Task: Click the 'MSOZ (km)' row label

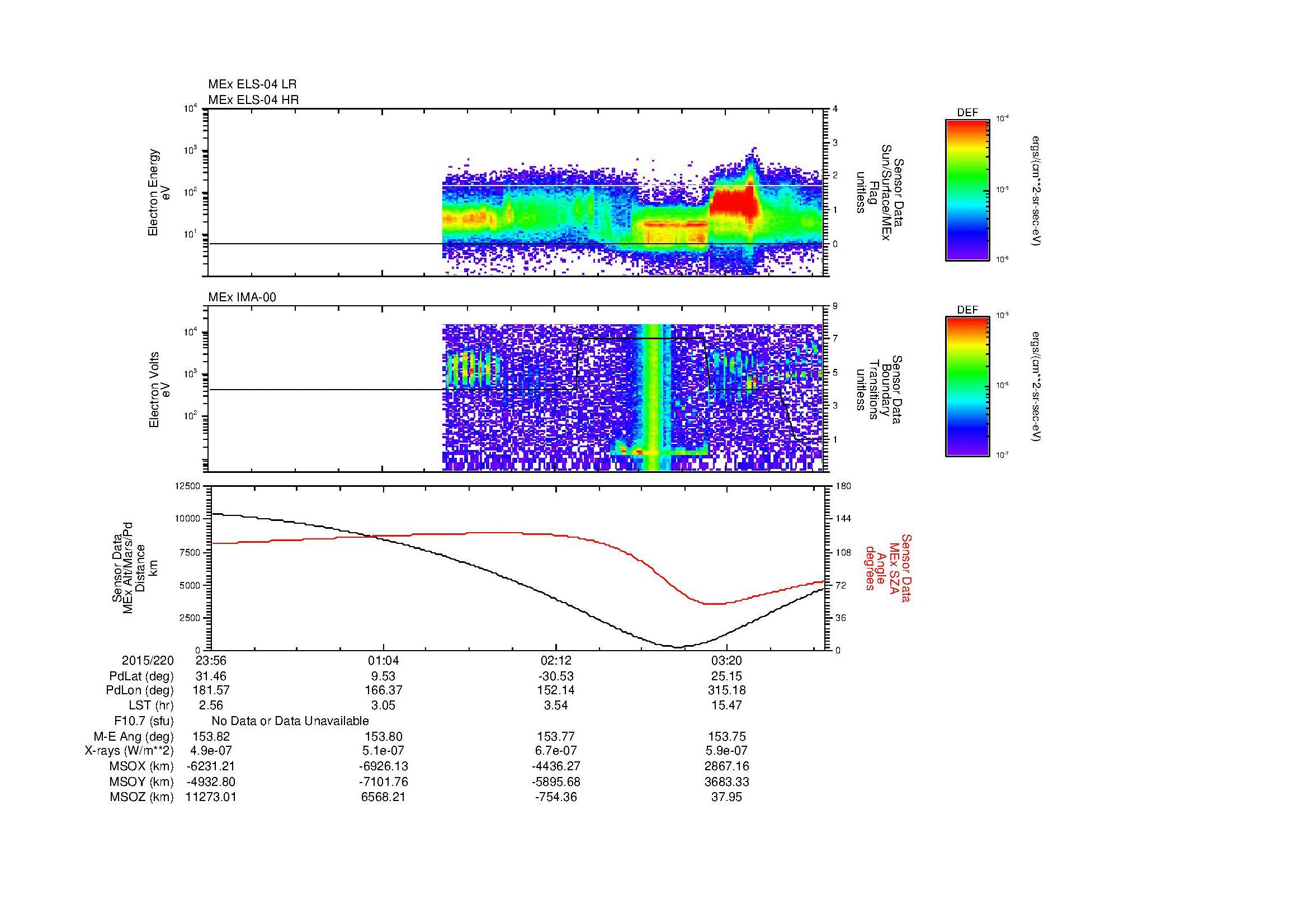Action: (x=141, y=797)
